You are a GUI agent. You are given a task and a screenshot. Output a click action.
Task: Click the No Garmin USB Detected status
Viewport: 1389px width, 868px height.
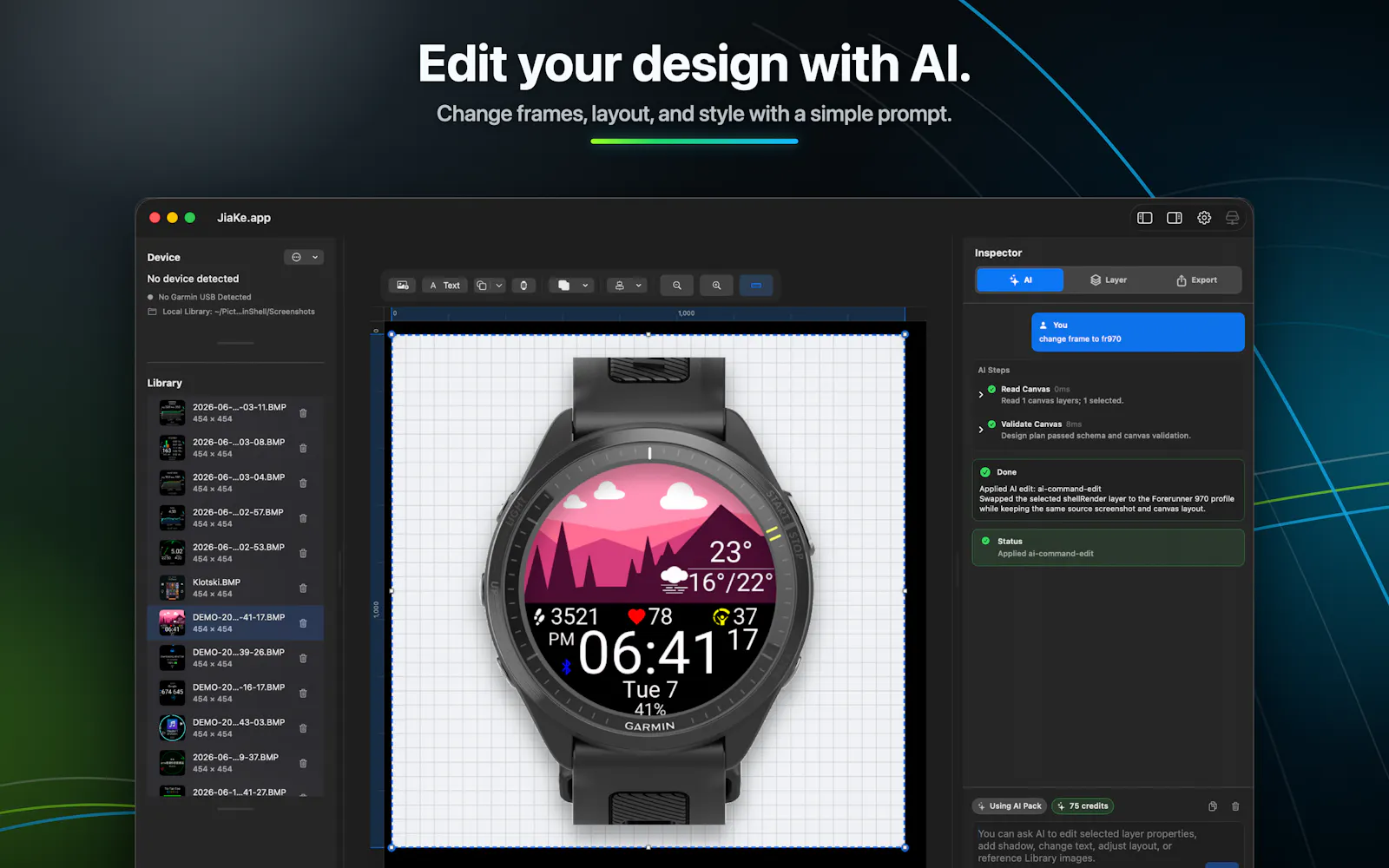click(x=205, y=297)
